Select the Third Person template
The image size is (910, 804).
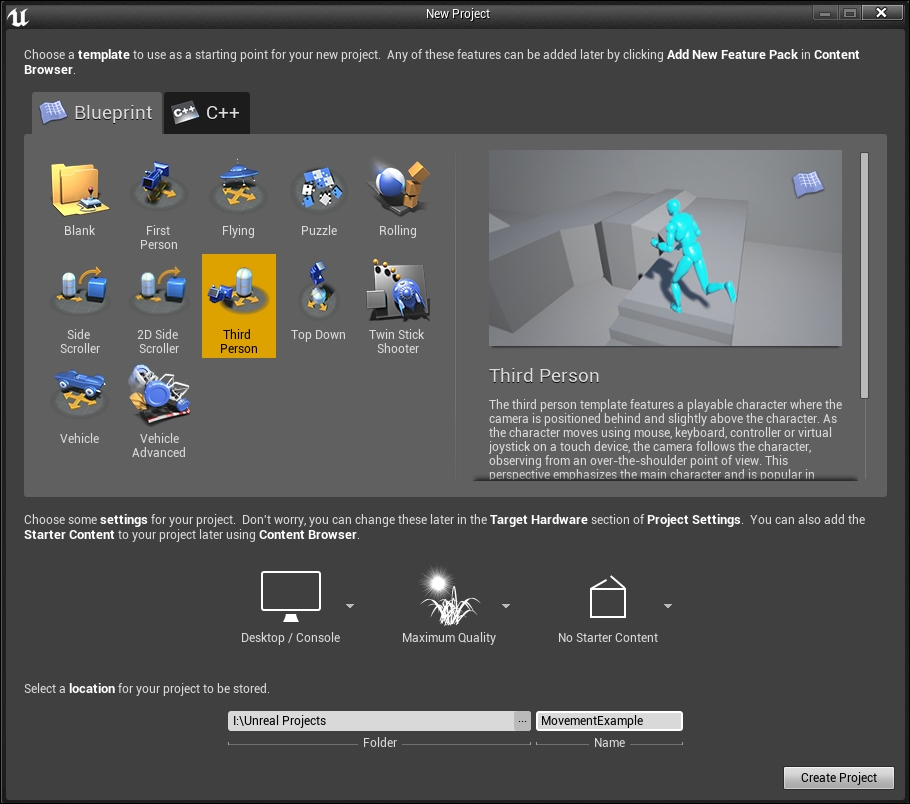239,306
